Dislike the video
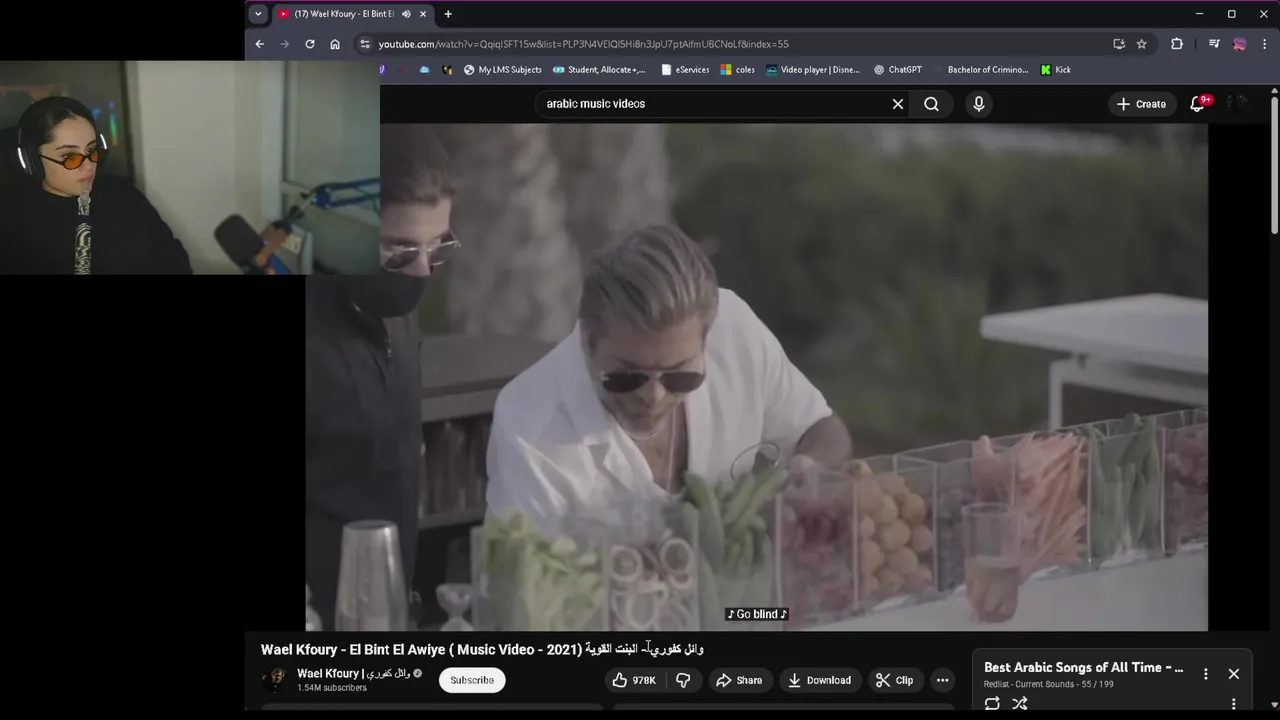Screen dimensions: 1280x720 pos(683,680)
